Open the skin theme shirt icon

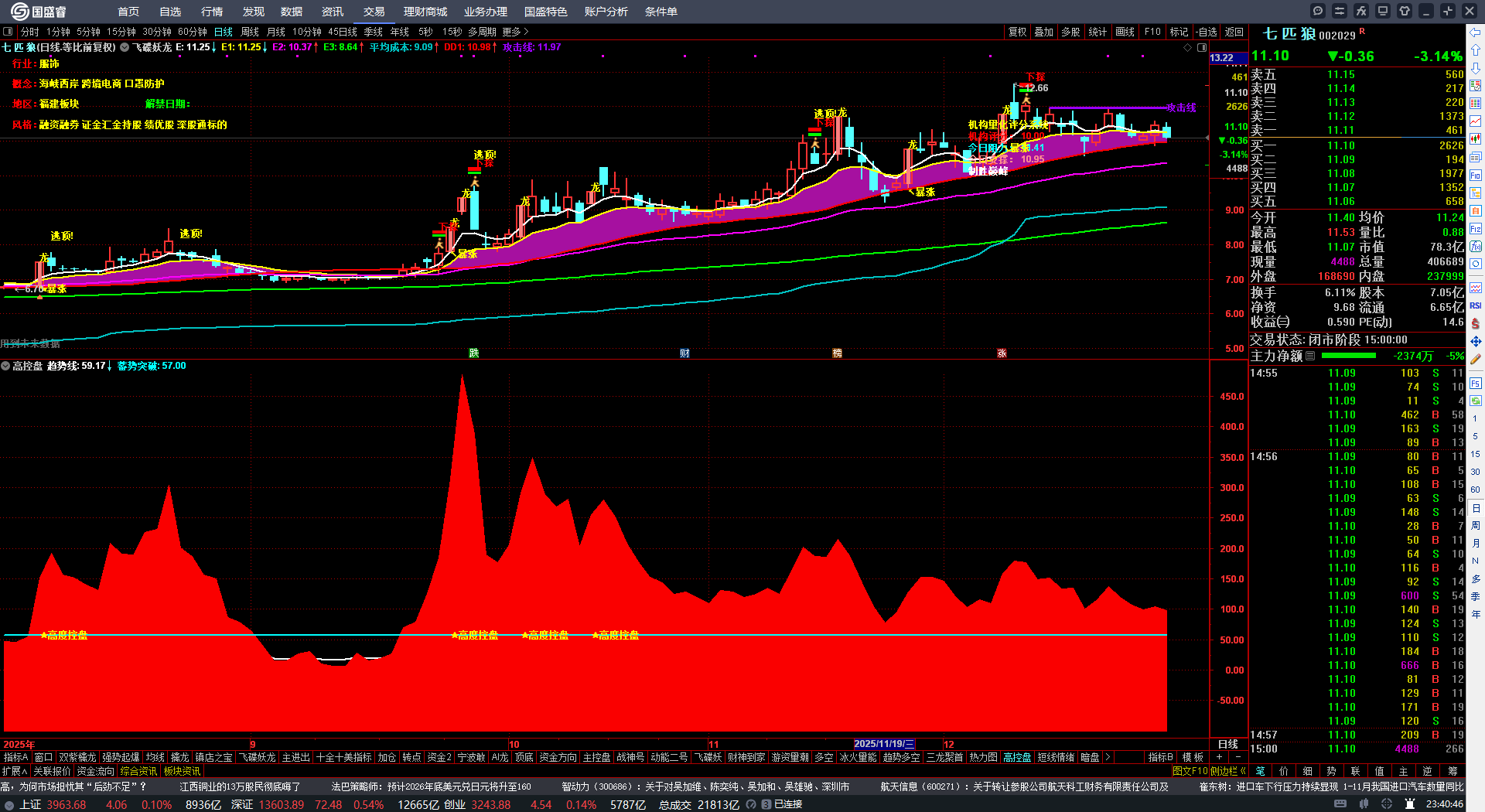[x=1405, y=11]
